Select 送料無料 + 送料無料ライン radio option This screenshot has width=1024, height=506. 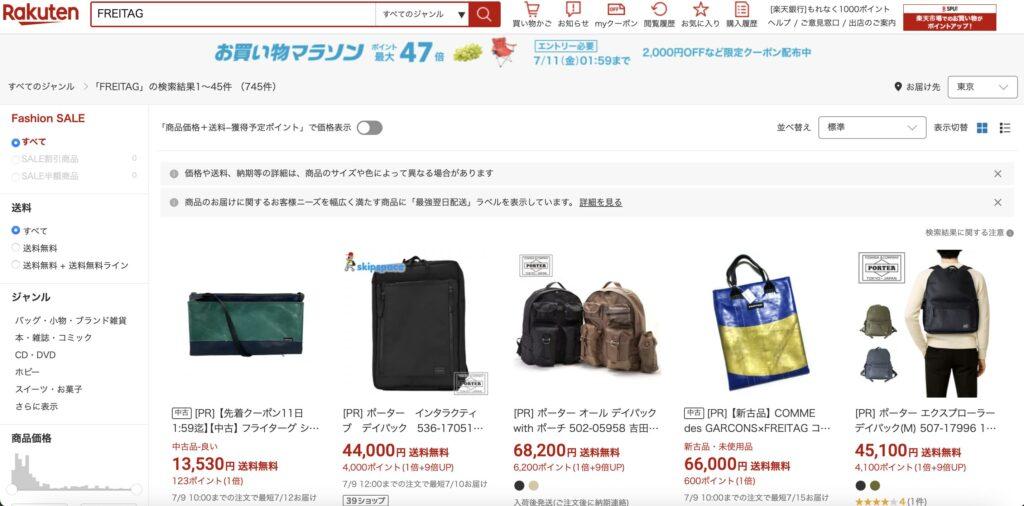(x=16, y=265)
